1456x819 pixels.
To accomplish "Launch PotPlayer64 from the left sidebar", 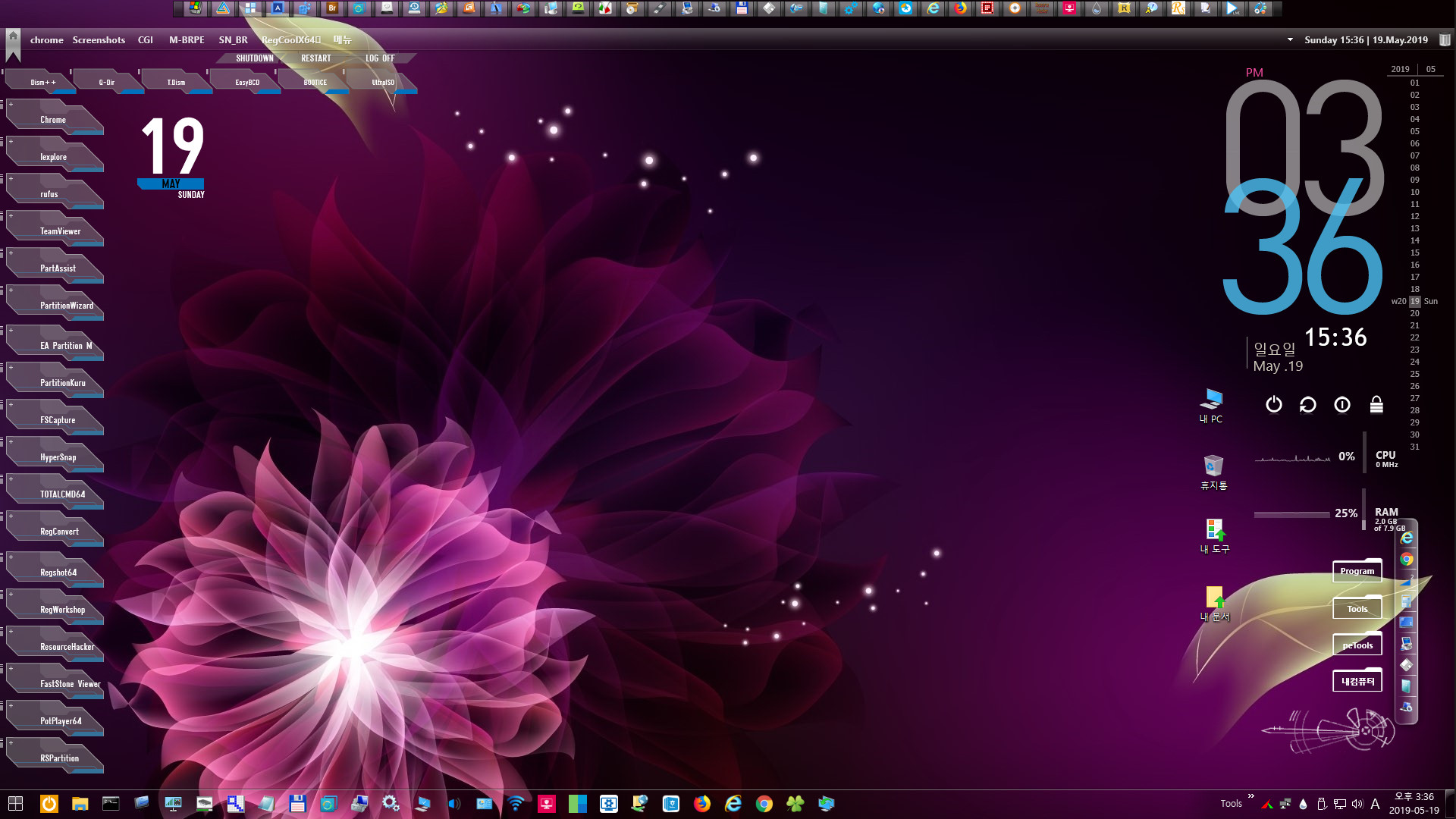I will point(55,719).
